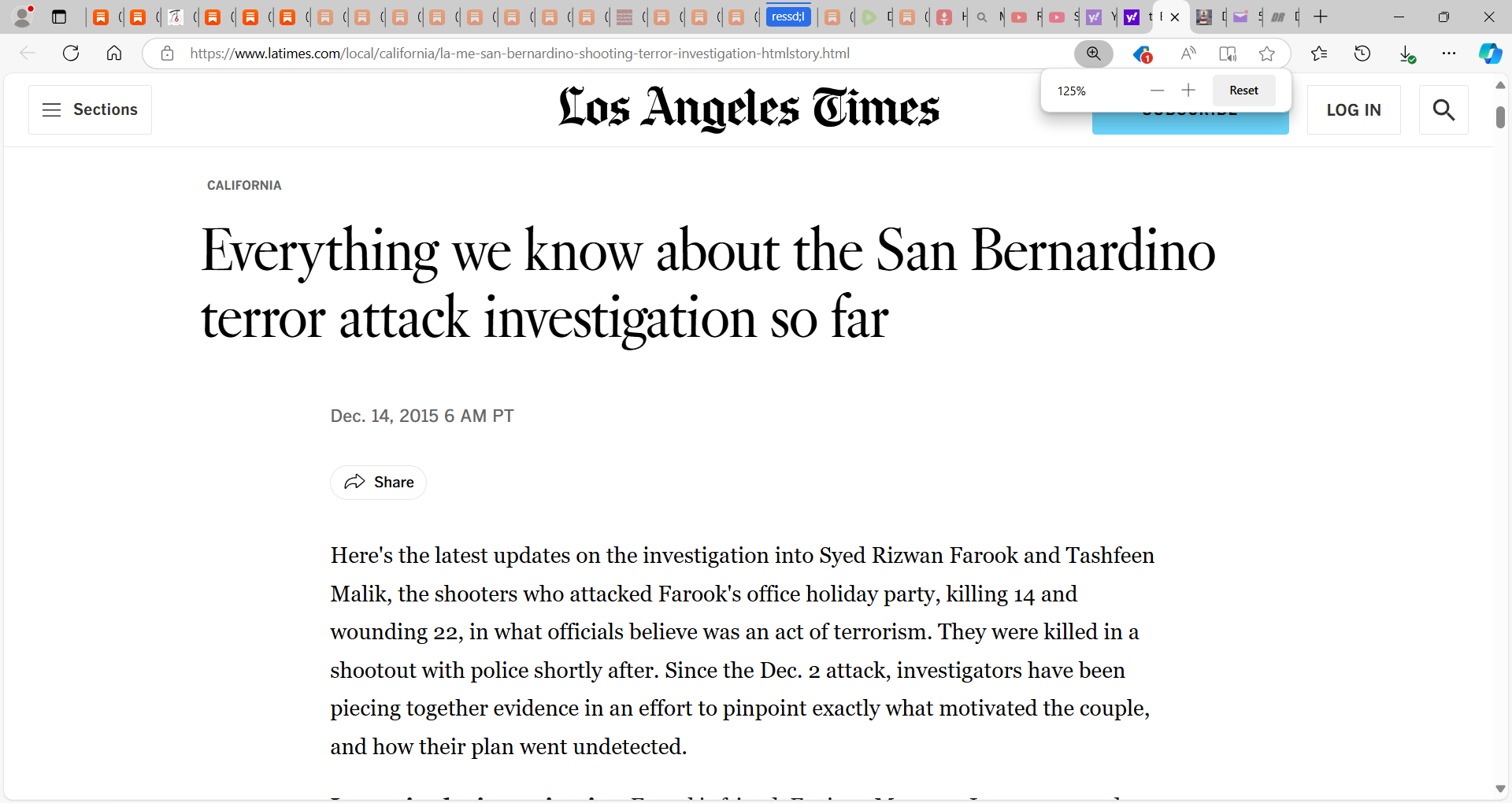The width and height of the screenshot is (1512, 803).
Task: Click the article intro paragraph text
Action: pyautogui.click(x=743, y=650)
